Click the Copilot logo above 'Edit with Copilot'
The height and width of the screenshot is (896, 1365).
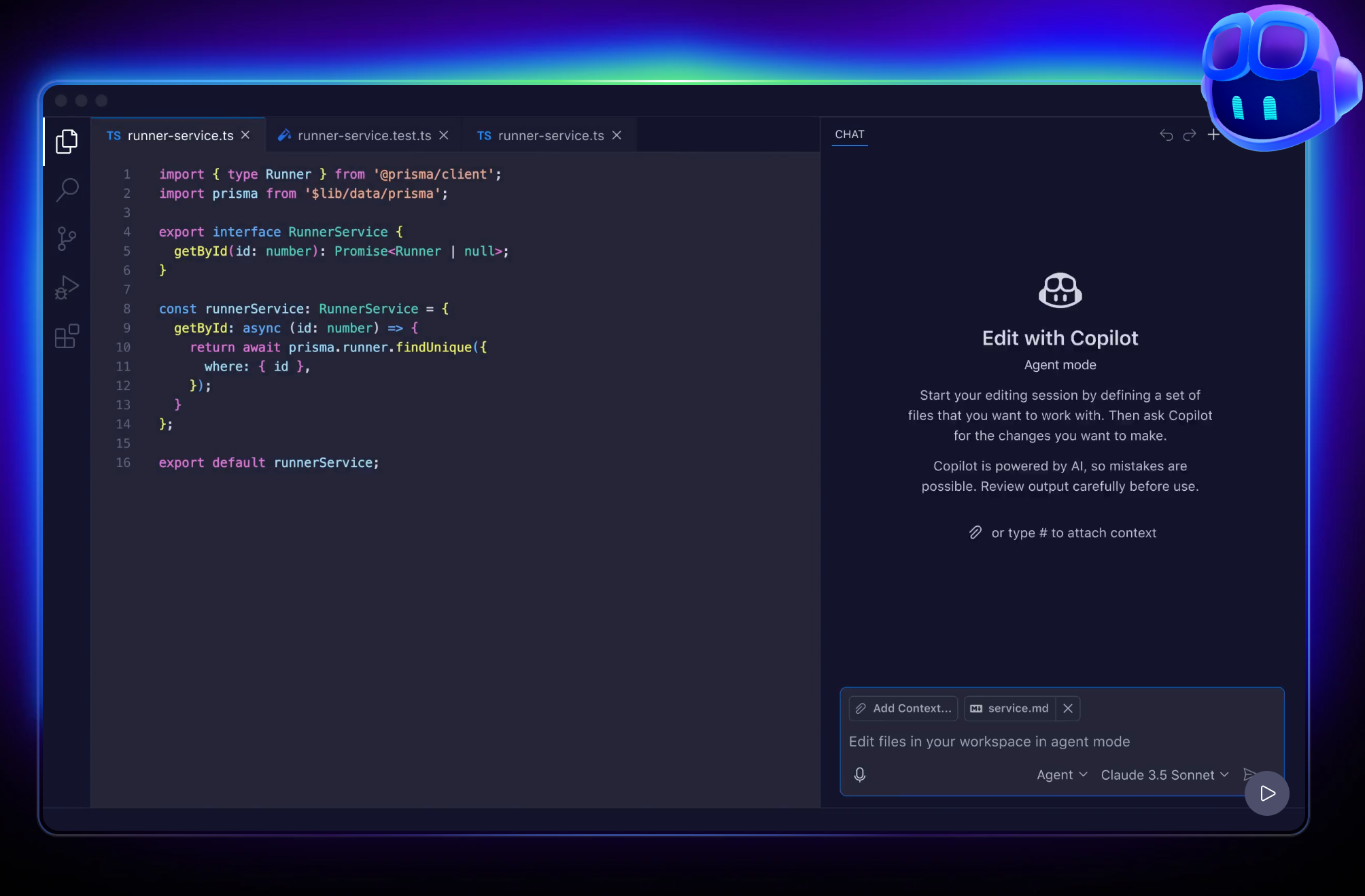click(1060, 290)
